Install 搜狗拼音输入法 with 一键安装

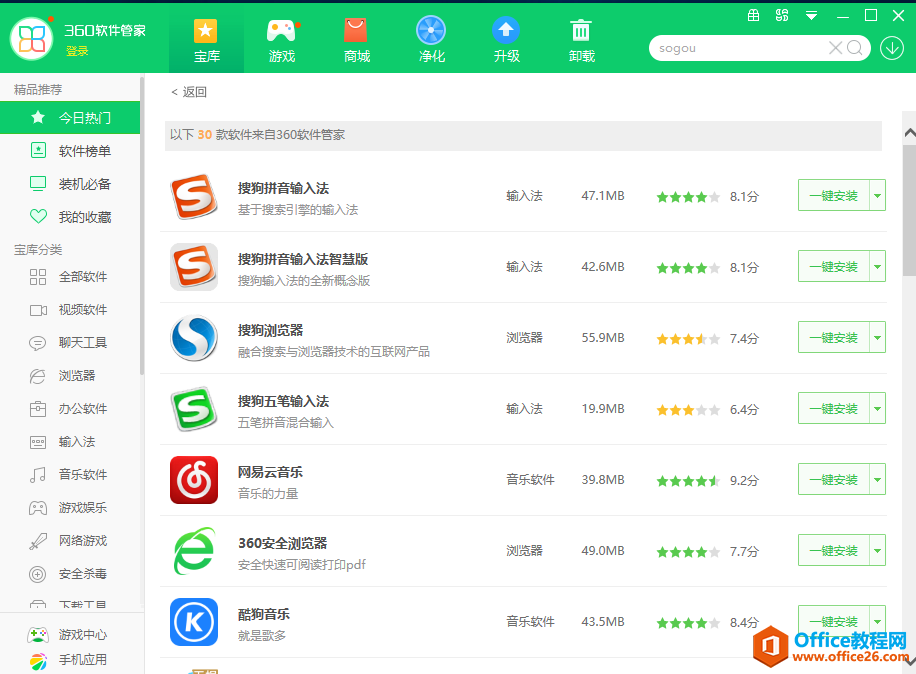tap(834, 196)
